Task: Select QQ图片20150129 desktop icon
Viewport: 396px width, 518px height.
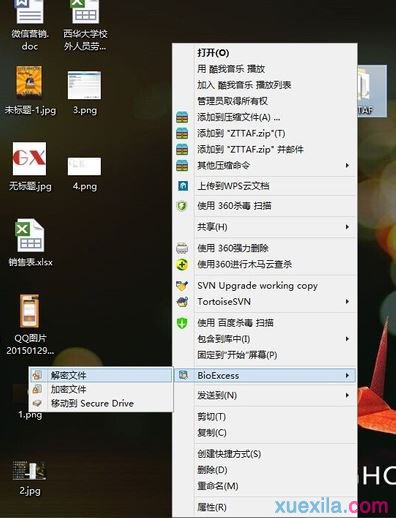Action: [29, 311]
